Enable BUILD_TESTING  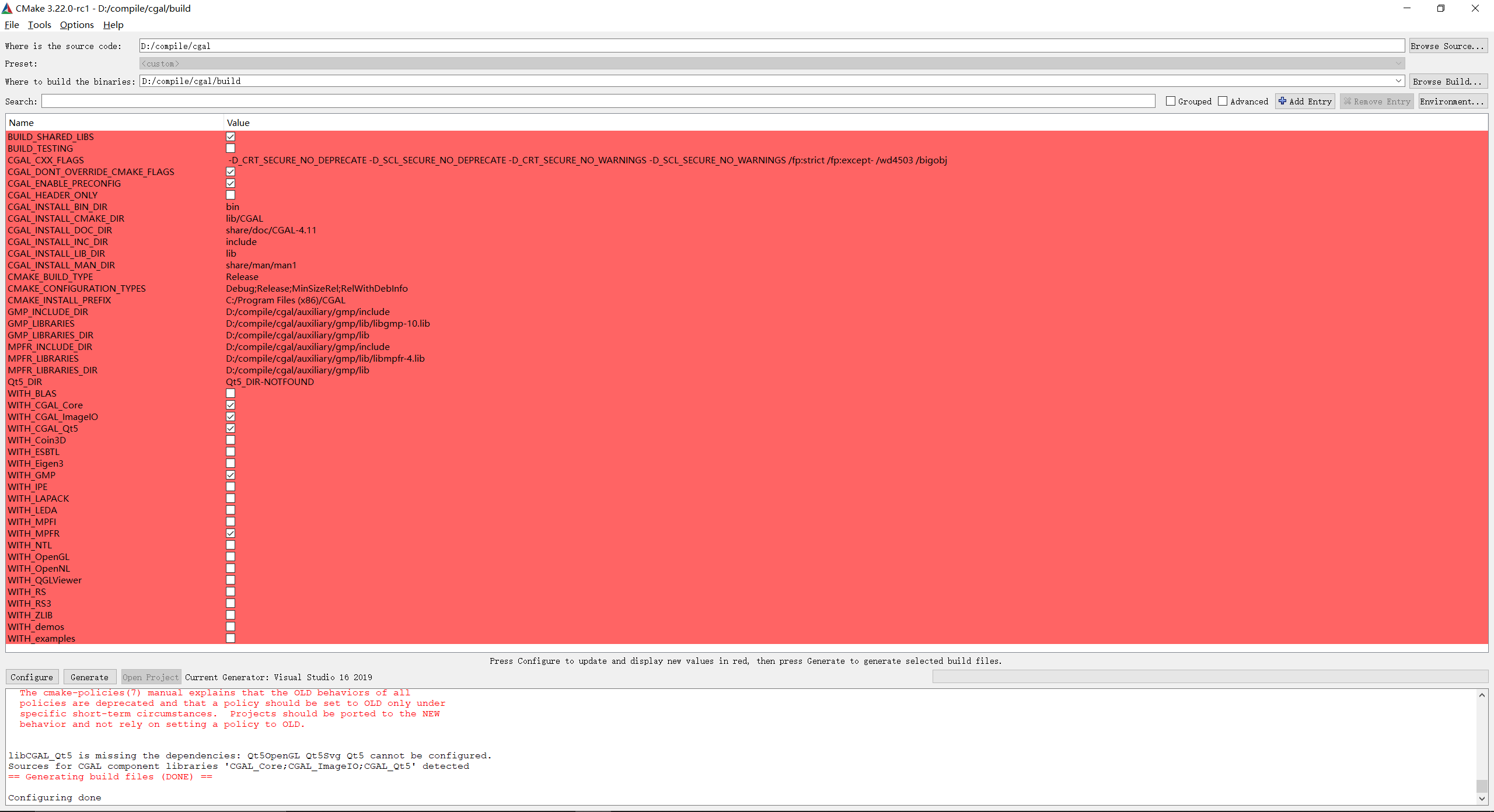231,148
